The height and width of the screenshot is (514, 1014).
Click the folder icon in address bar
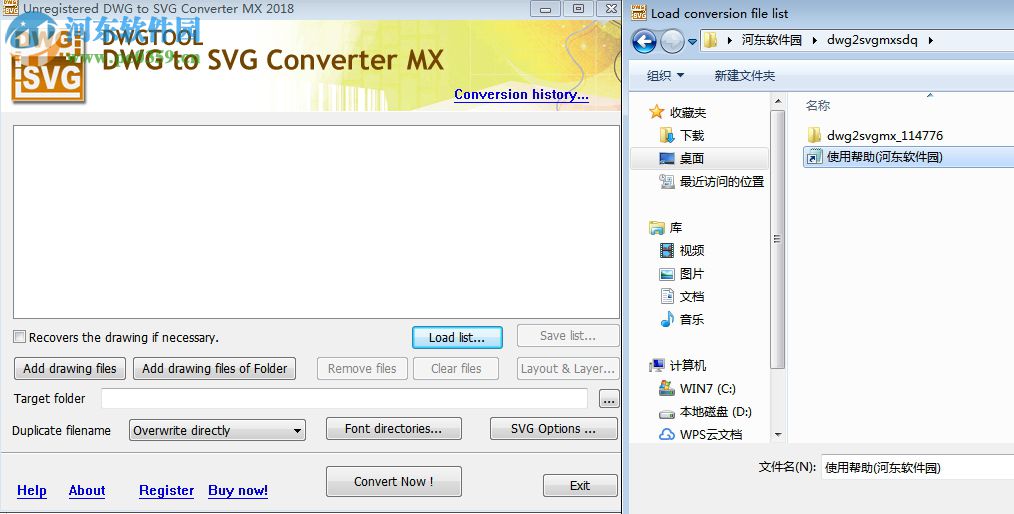pyautogui.click(x=710, y=40)
